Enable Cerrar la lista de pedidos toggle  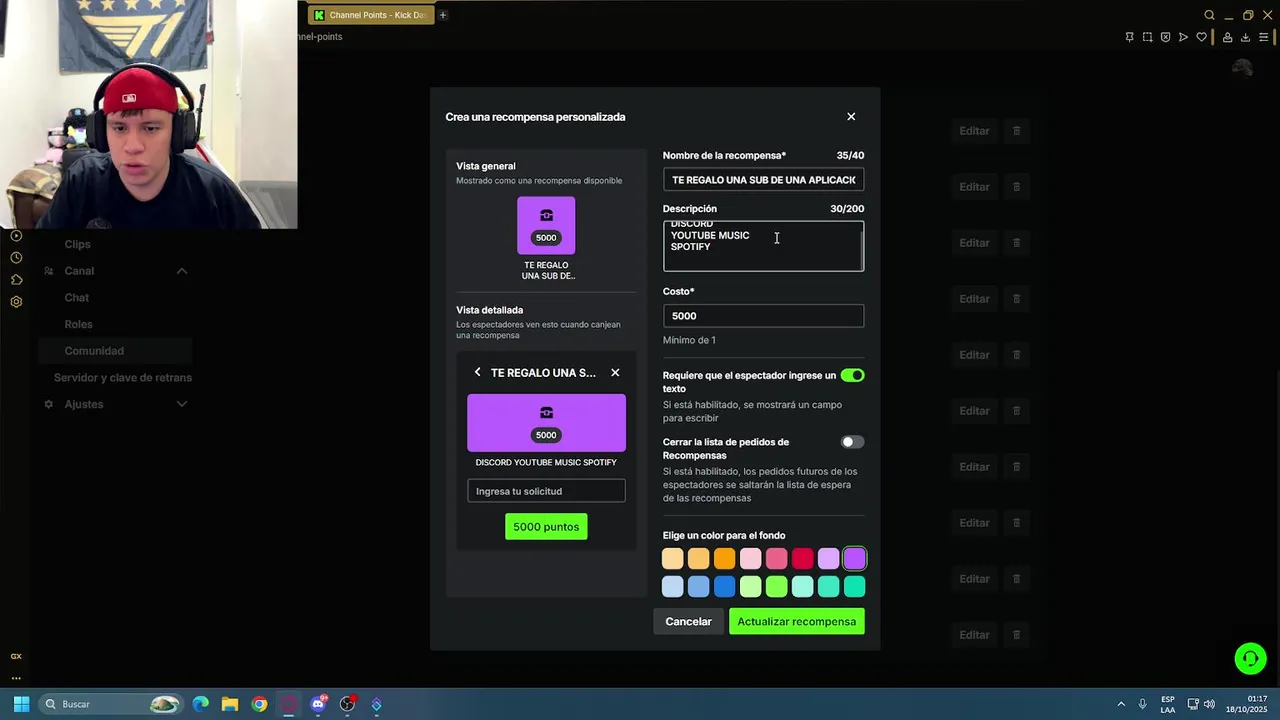pyautogui.click(x=852, y=442)
